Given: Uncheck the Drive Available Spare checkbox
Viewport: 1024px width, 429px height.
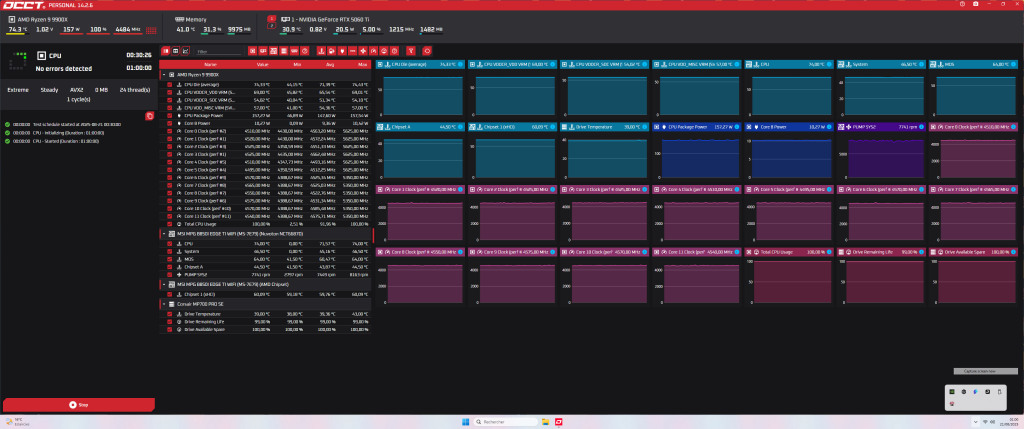Looking at the screenshot, I should (169, 329).
